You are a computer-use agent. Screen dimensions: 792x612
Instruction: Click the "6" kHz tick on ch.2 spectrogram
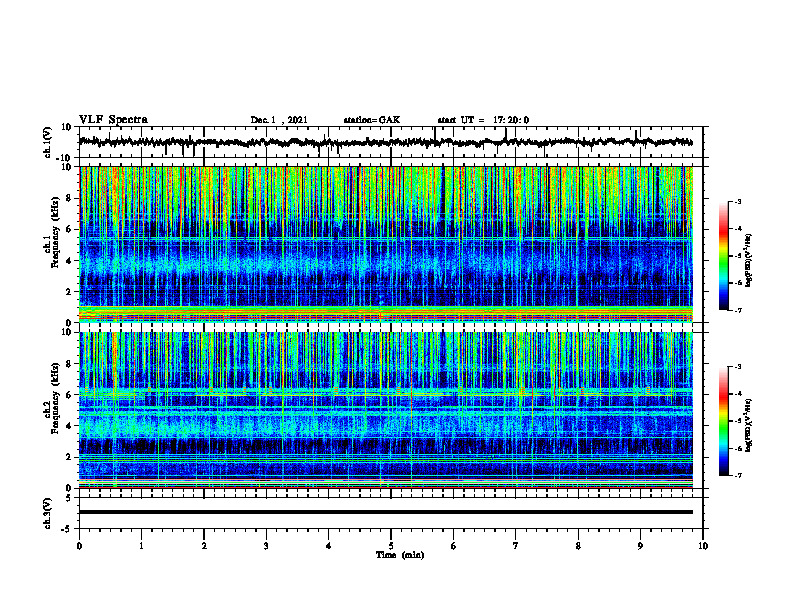tap(69, 395)
